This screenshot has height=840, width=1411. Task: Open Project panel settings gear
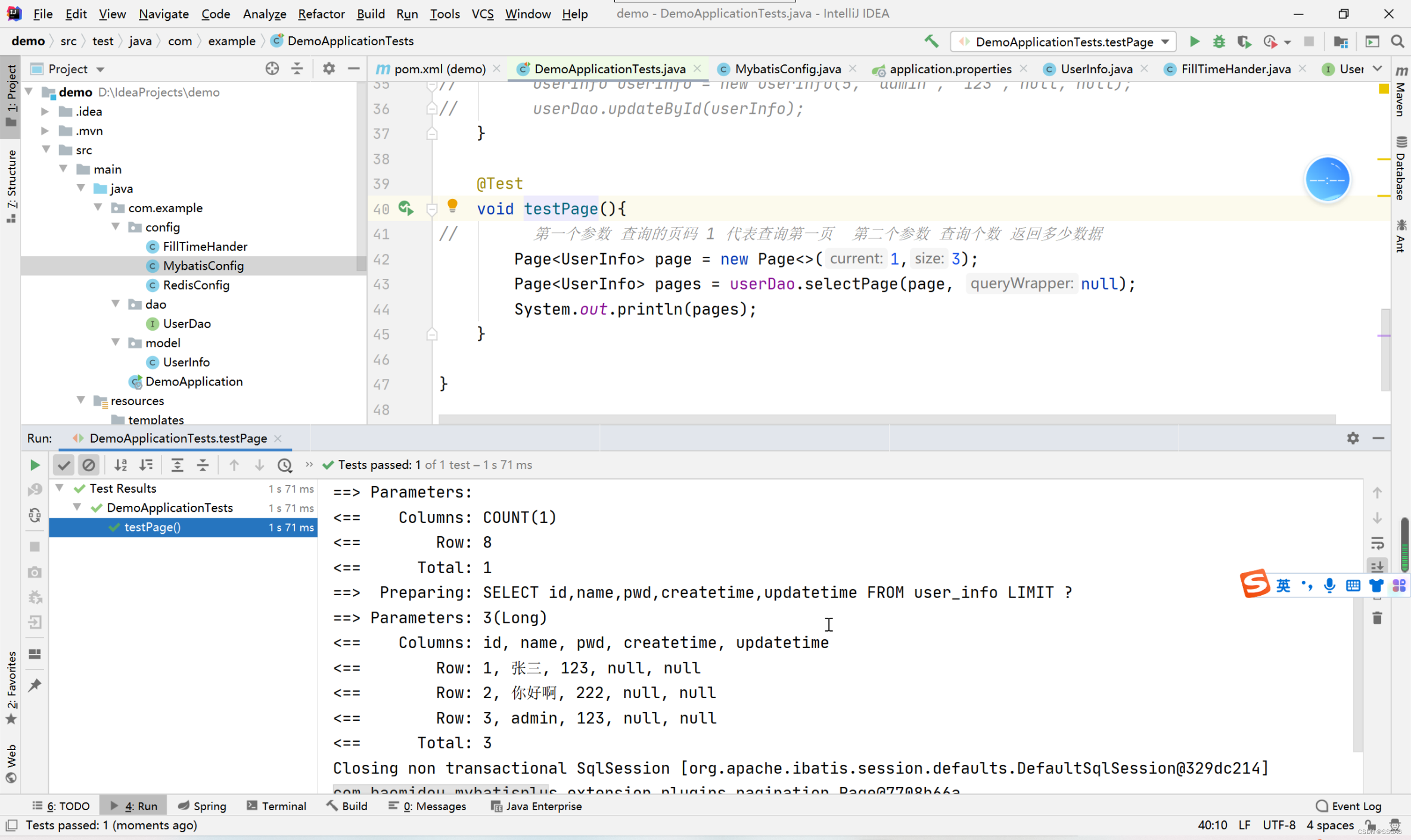coord(329,69)
